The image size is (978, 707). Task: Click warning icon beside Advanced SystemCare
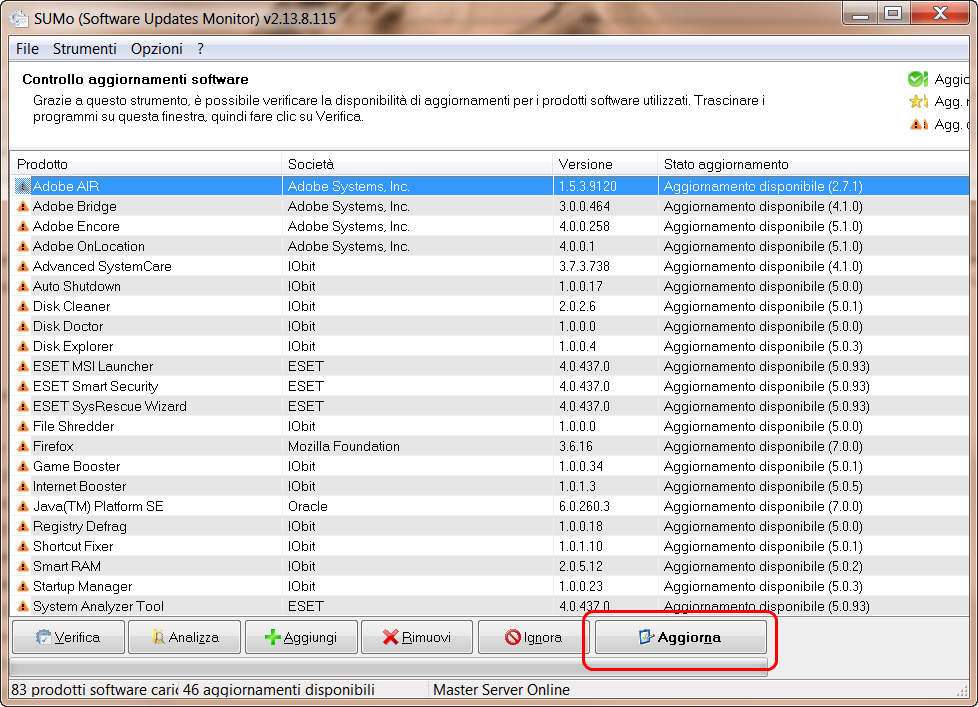[23, 266]
